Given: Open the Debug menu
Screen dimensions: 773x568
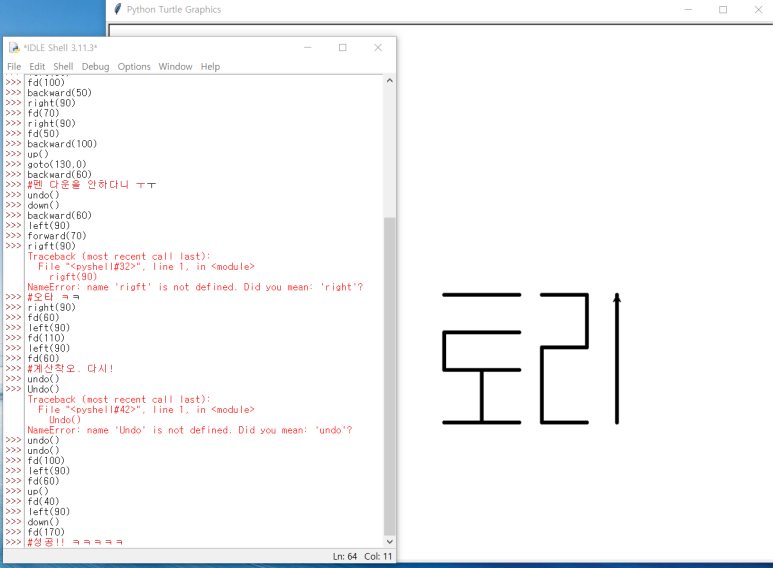Looking at the screenshot, I should coord(95,67).
